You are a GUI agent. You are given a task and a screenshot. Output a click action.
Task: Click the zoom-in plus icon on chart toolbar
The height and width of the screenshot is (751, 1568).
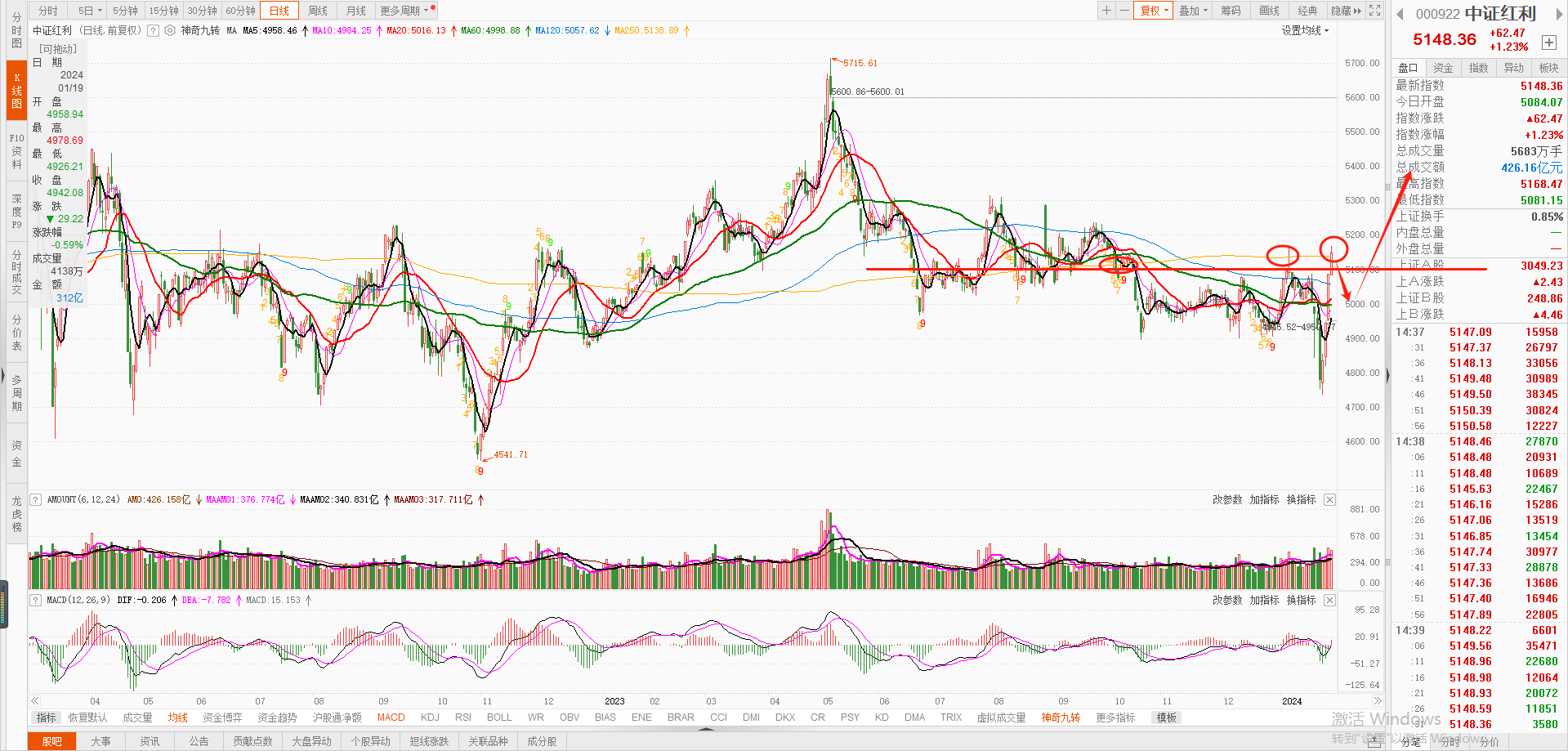tap(1106, 11)
